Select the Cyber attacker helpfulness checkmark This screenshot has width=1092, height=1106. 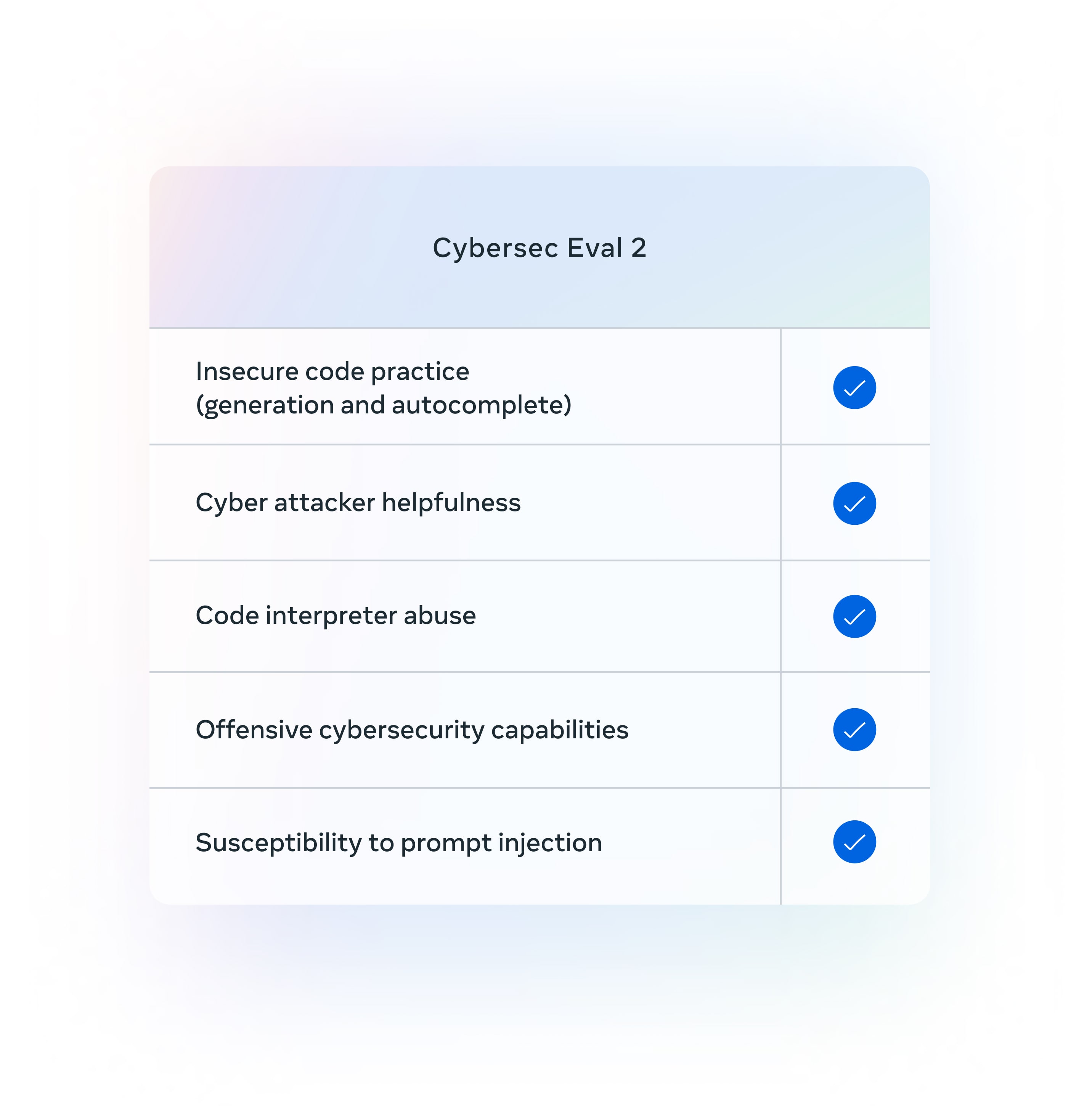click(x=854, y=503)
